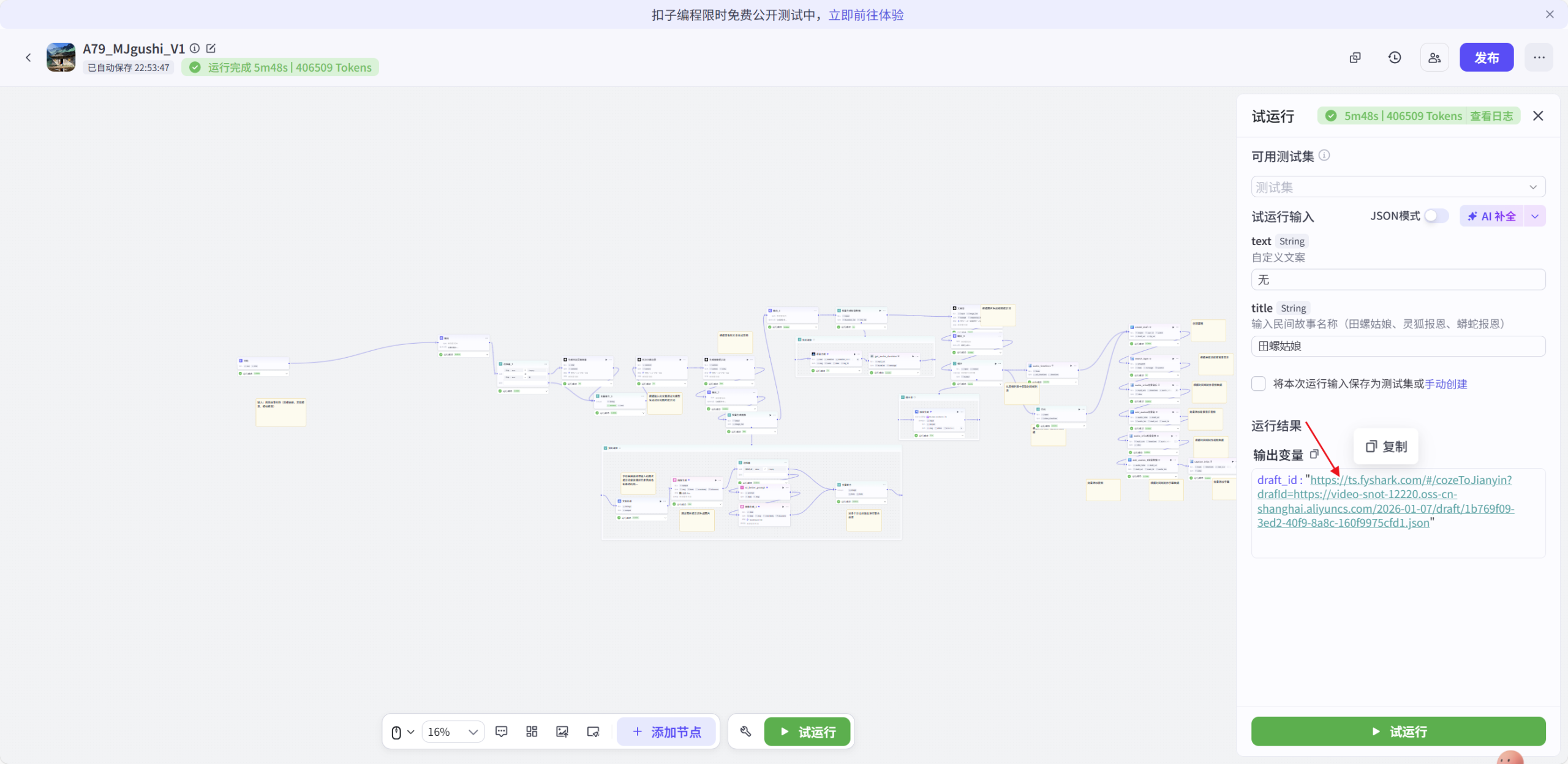The image size is (1568, 764).
Task: Click the auto-arrange layout icon
Action: (530, 731)
